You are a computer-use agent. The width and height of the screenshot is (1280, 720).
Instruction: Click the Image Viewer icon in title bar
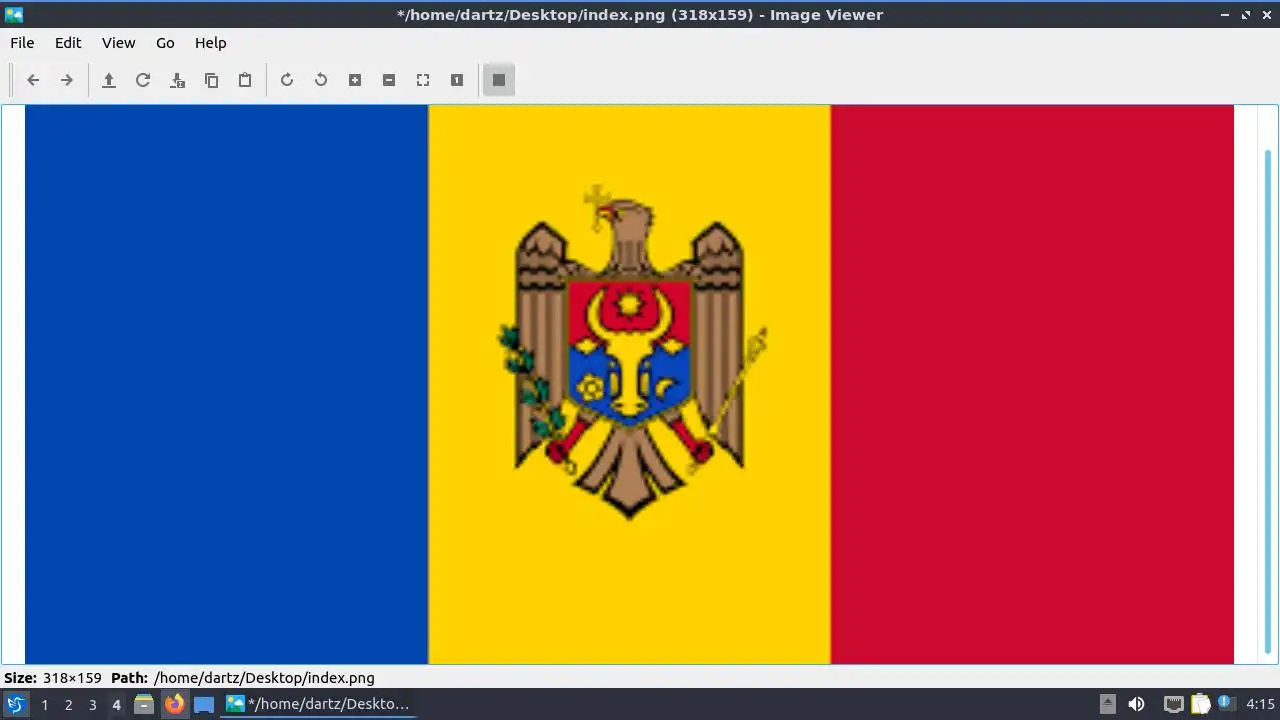tap(14, 14)
